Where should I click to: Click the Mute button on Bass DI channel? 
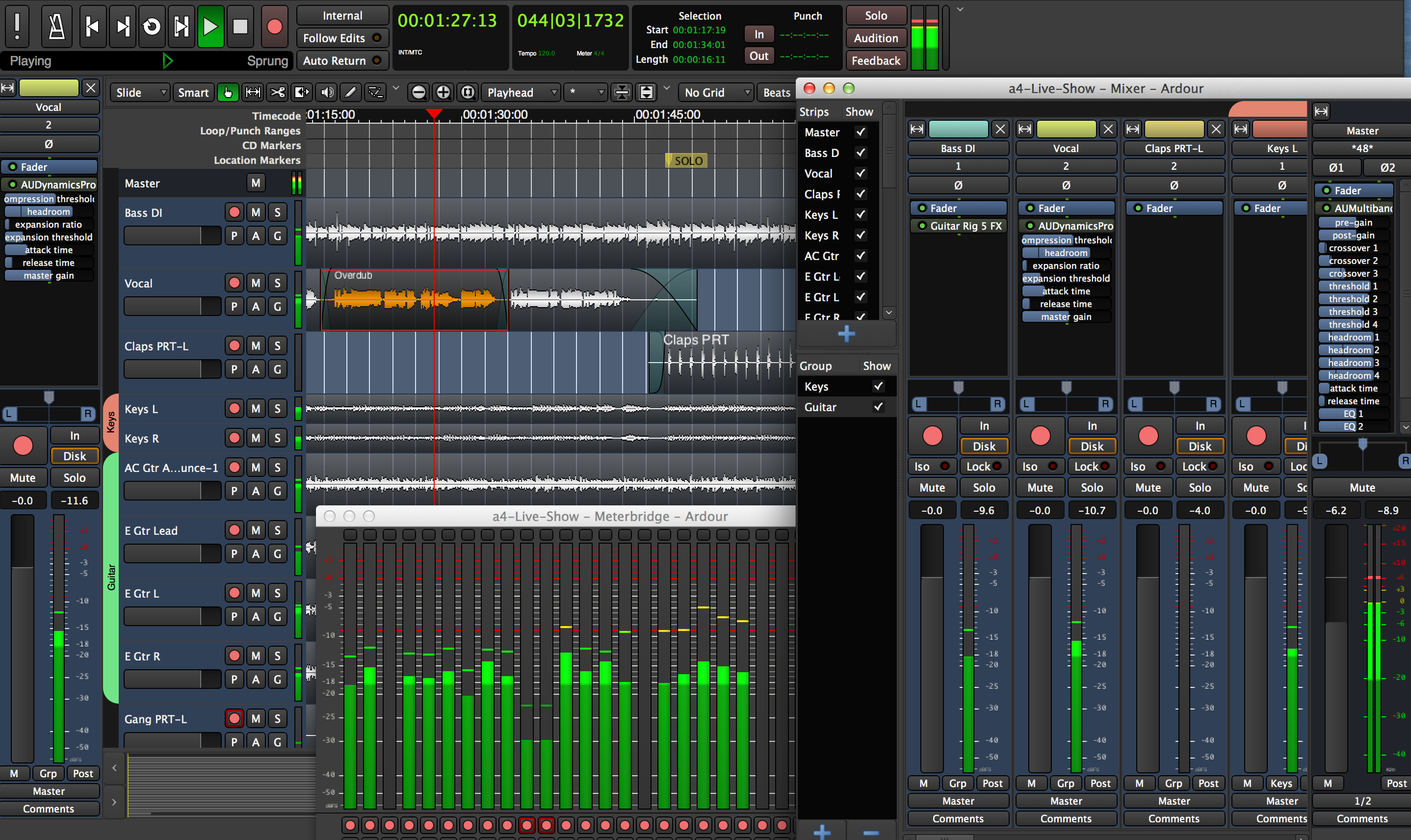[930, 487]
